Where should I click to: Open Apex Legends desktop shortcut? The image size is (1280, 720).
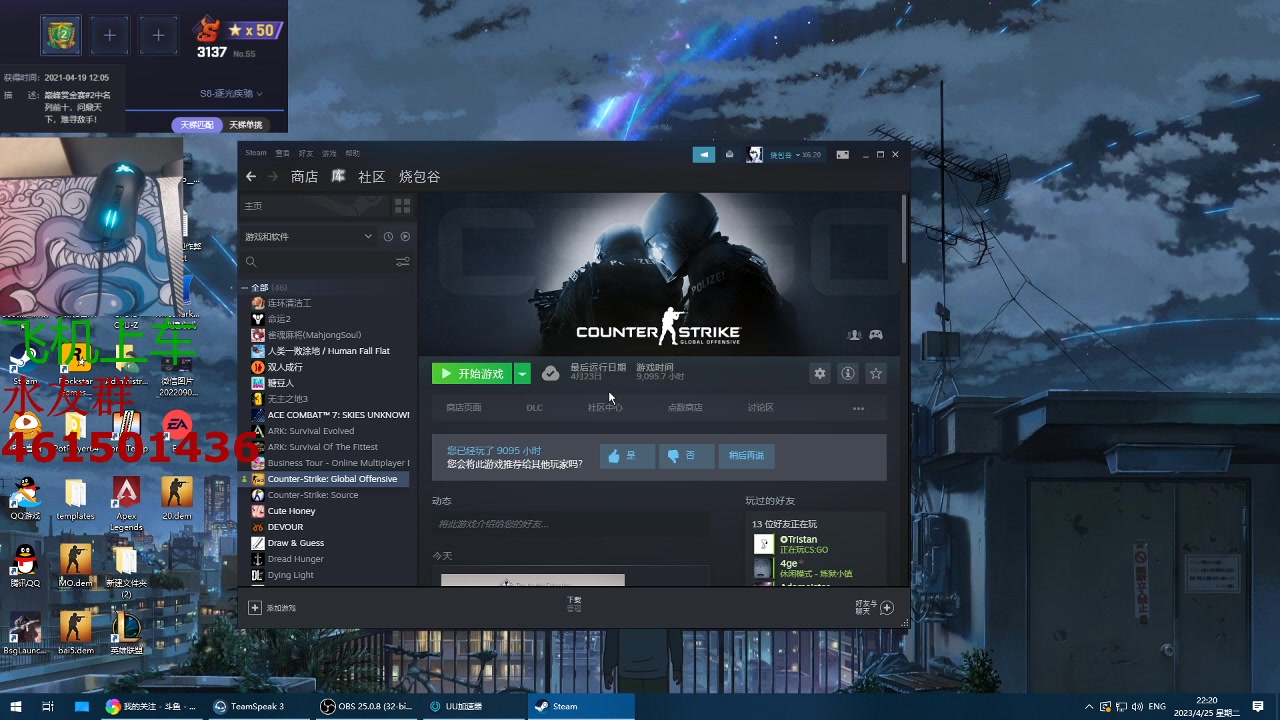click(x=126, y=504)
